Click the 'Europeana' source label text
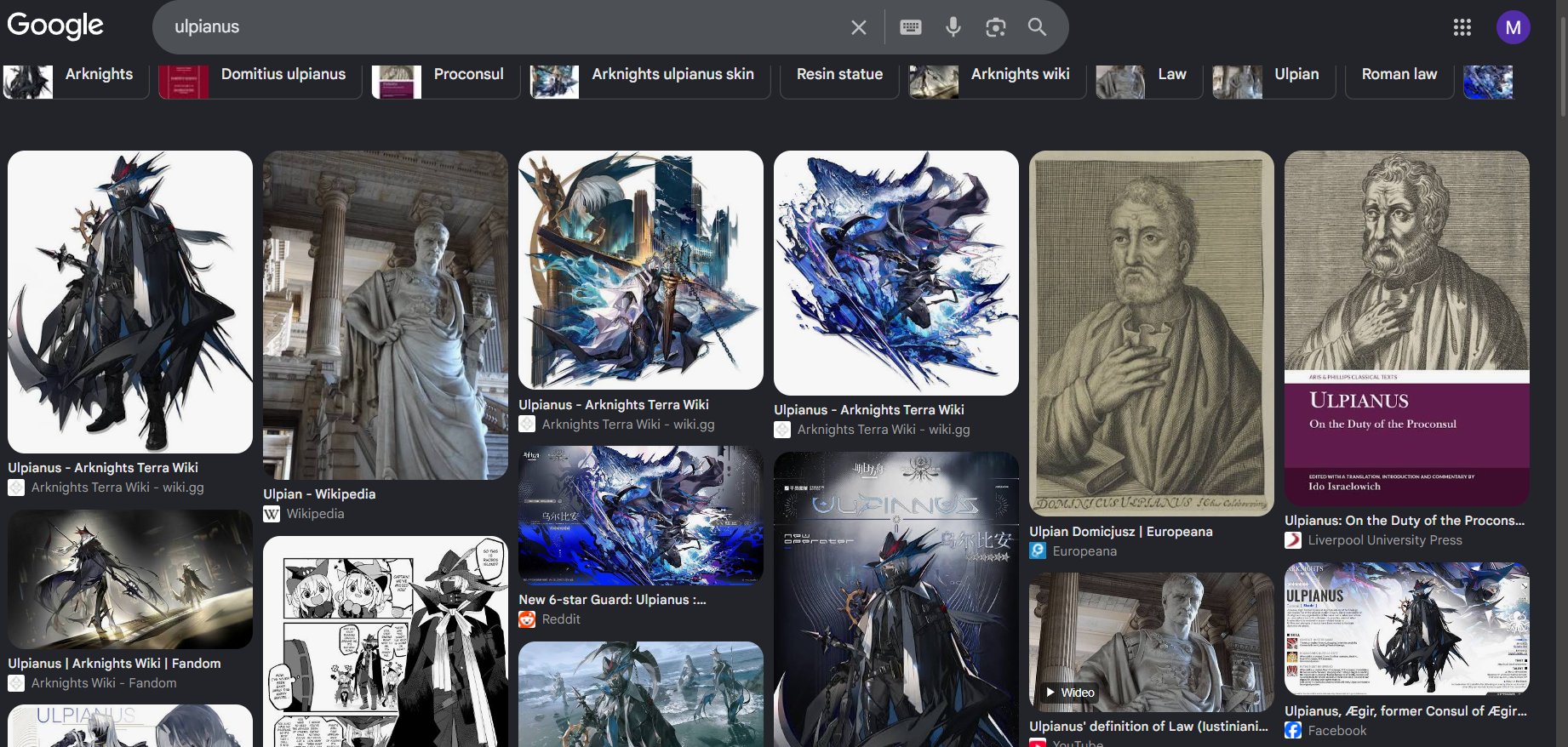 click(x=1084, y=551)
